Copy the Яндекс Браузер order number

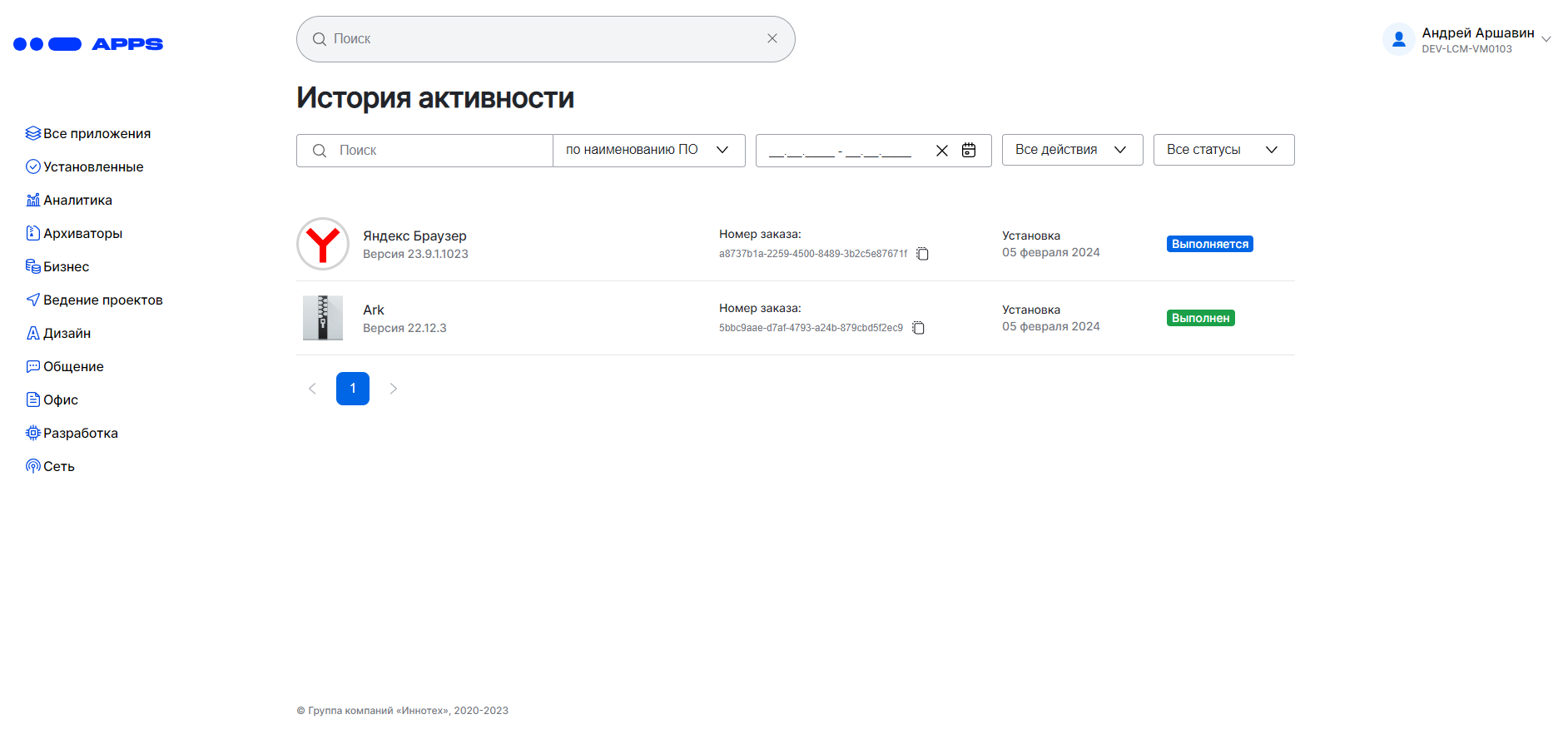(x=922, y=254)
